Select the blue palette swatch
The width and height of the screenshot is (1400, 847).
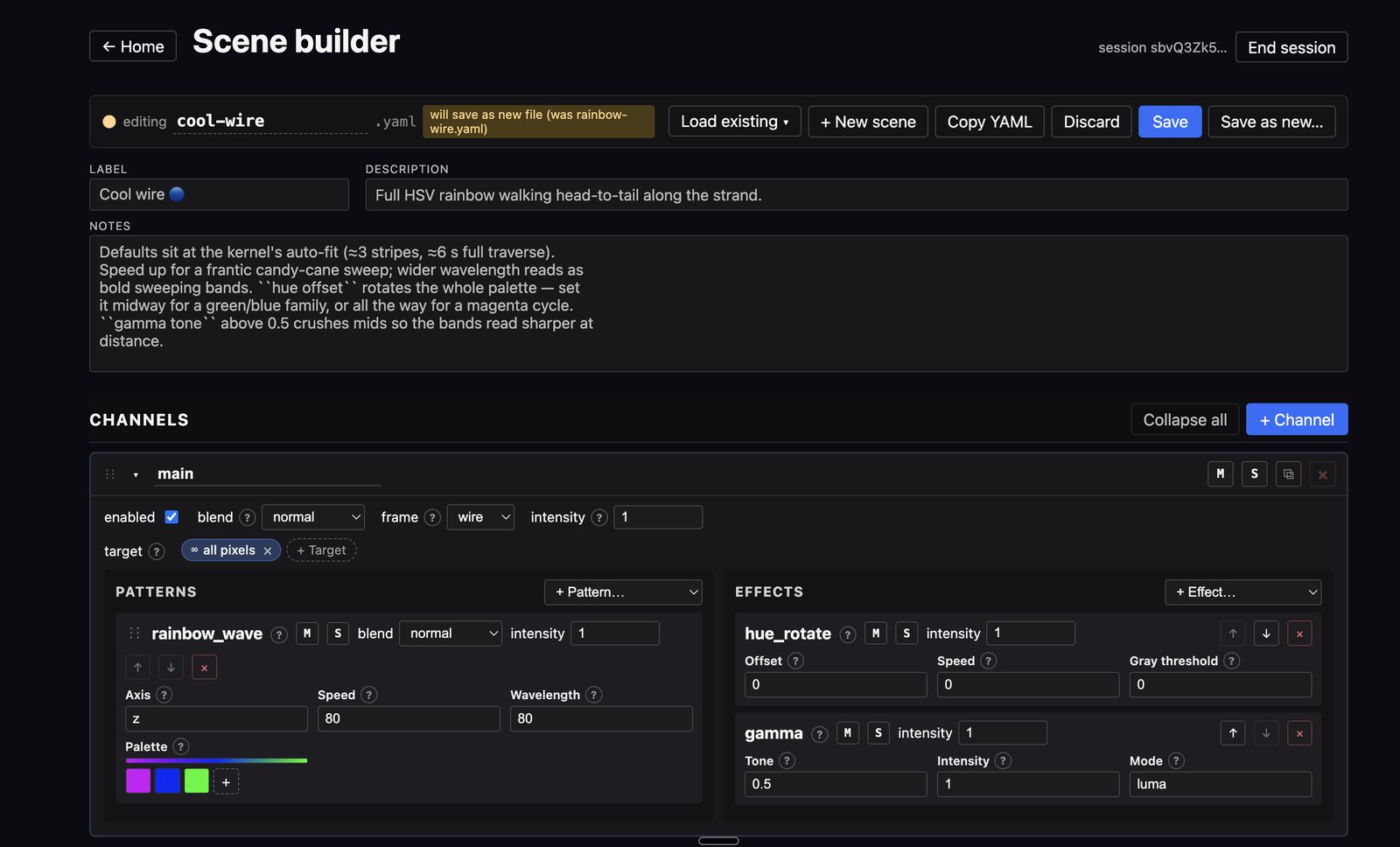[x=167, y=780]
